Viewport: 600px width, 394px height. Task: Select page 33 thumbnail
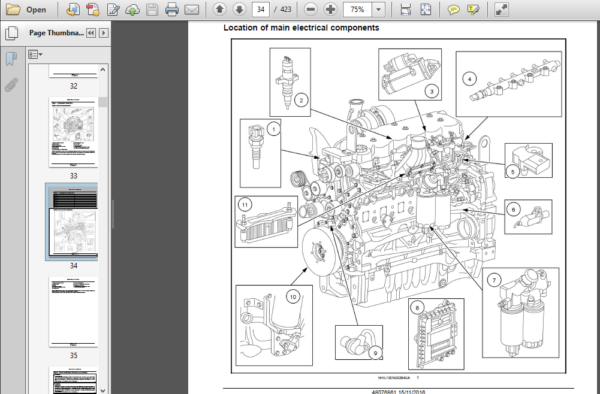click(73, 132)
